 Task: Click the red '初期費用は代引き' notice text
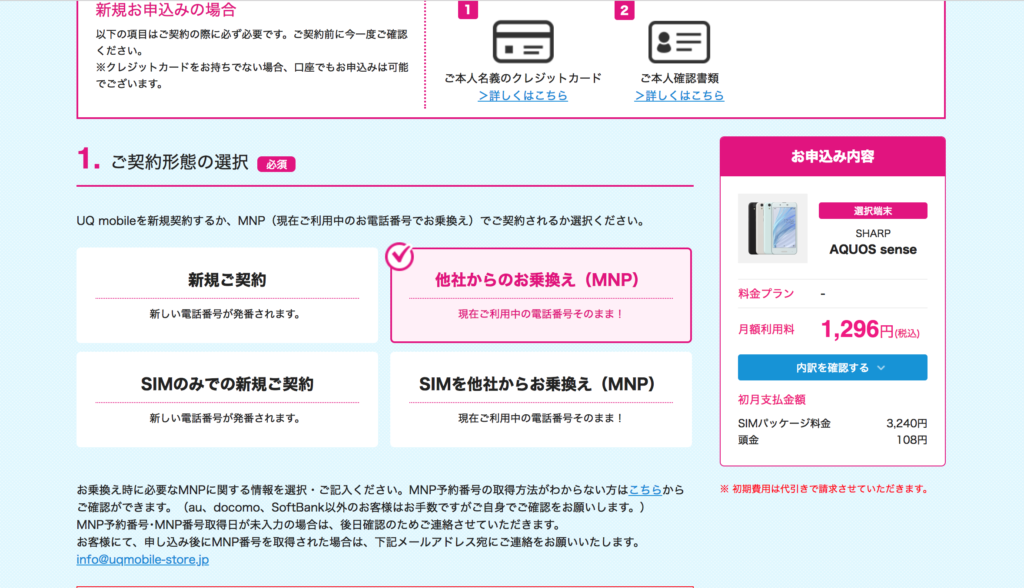pos(824,489)
